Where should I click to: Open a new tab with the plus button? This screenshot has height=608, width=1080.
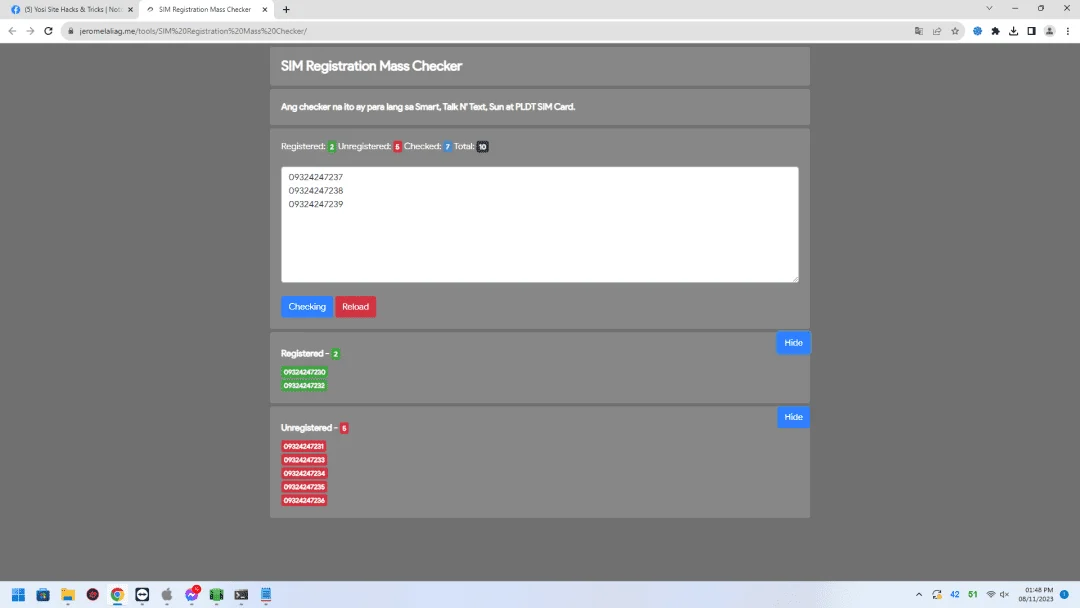[287, 10]
